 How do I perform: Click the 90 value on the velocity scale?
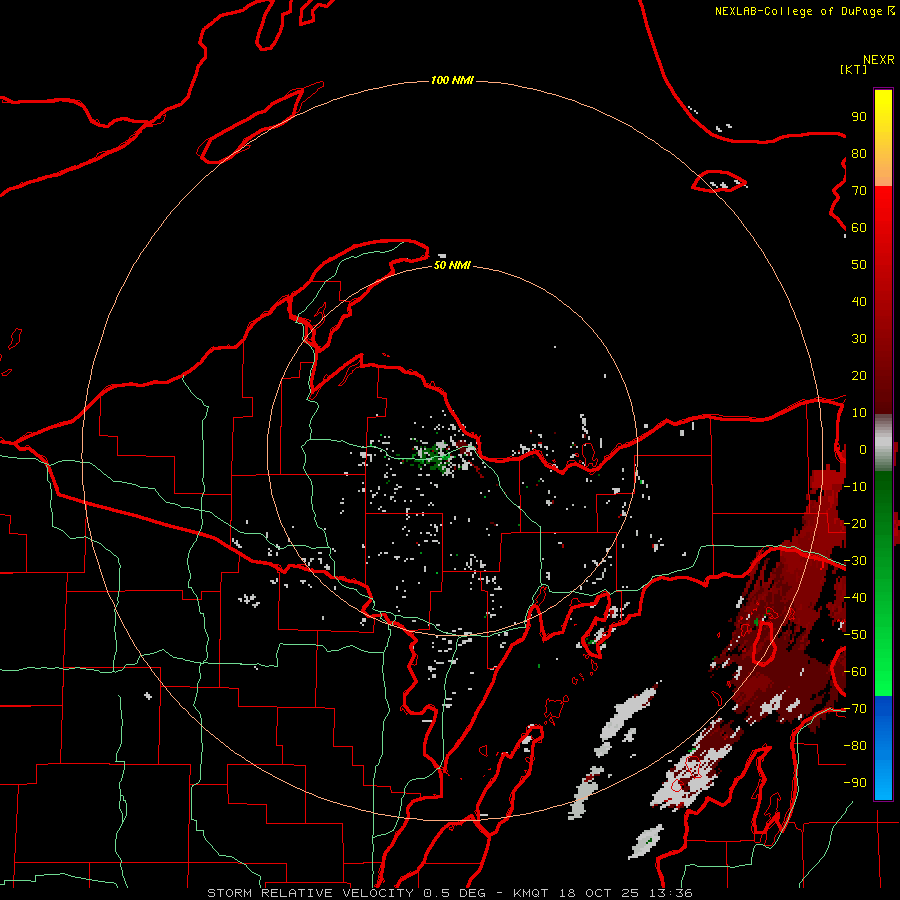pos(859,117)
